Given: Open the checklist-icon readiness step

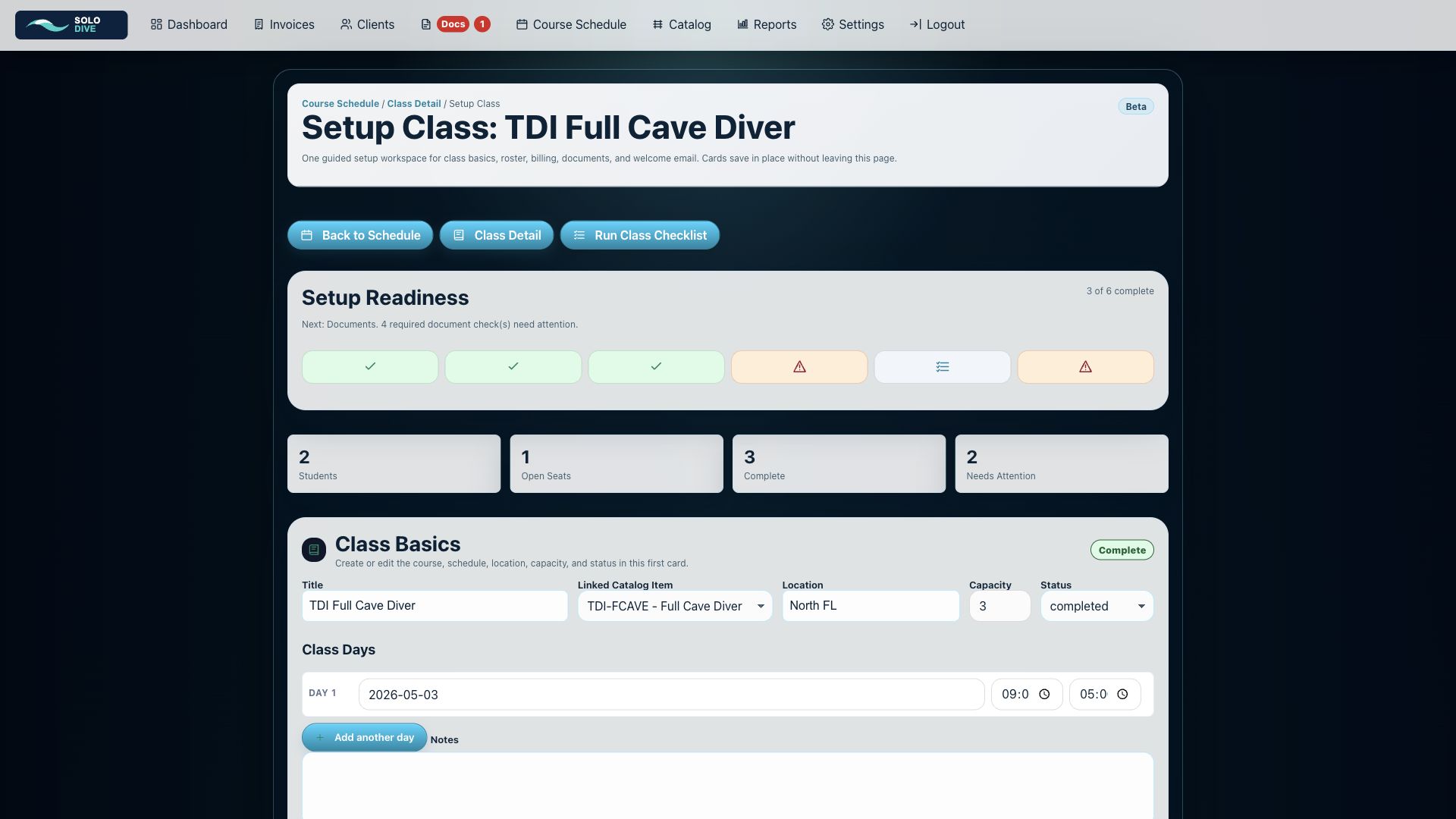Looking at the screenshot, I should coord(943,367).
